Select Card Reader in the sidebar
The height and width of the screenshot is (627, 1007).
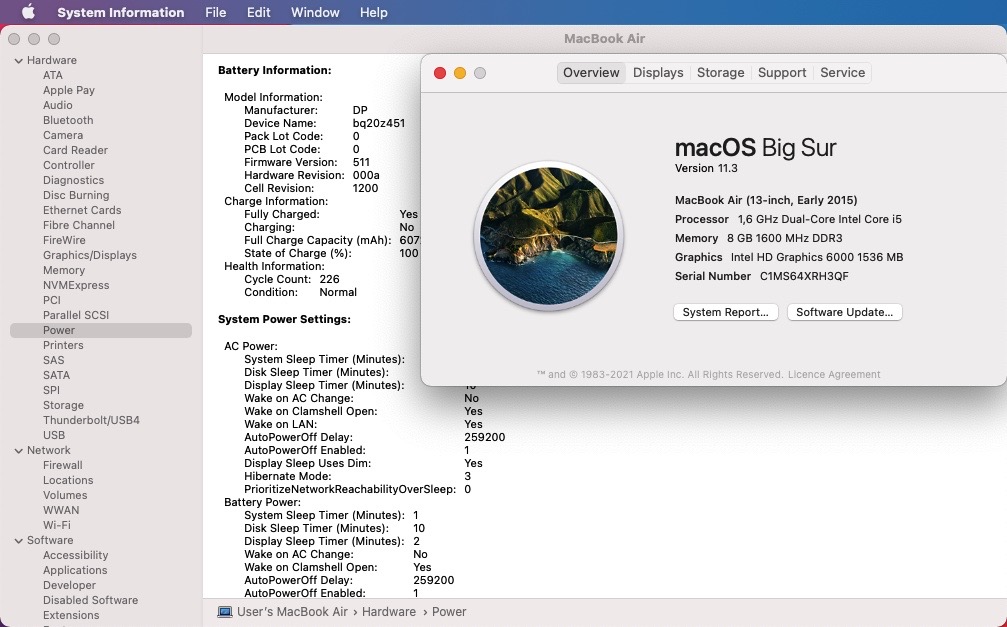click(x=75, y=150)
